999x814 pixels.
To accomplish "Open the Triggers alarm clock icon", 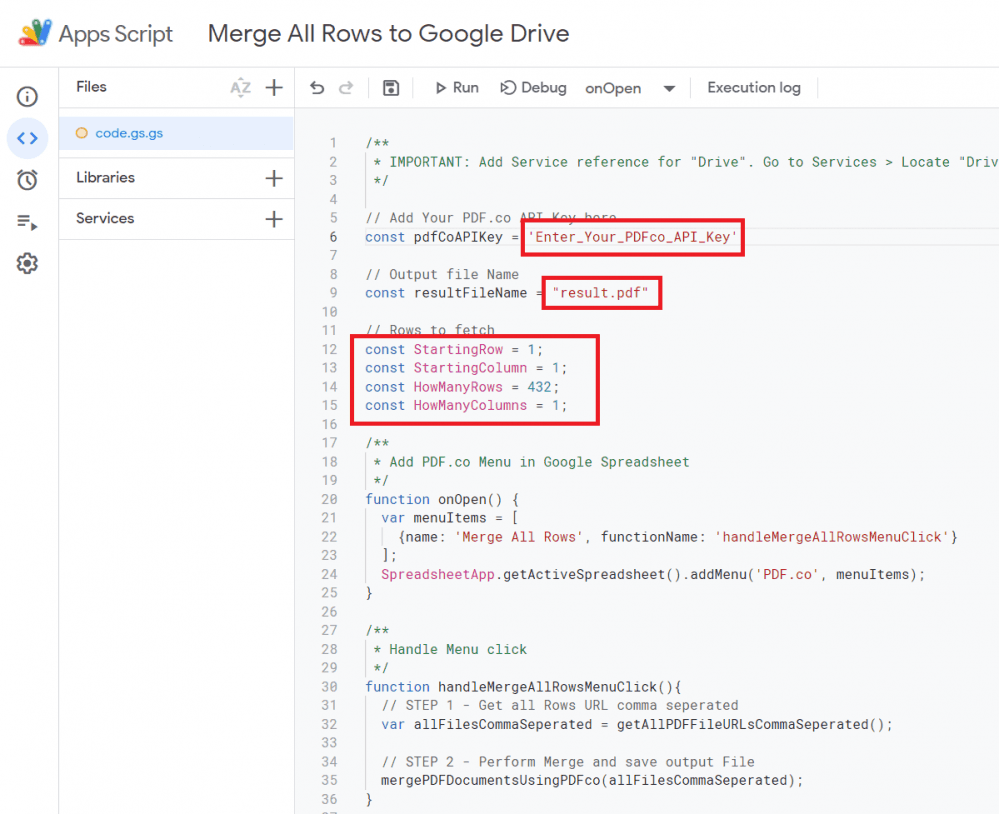I will 27,180.
